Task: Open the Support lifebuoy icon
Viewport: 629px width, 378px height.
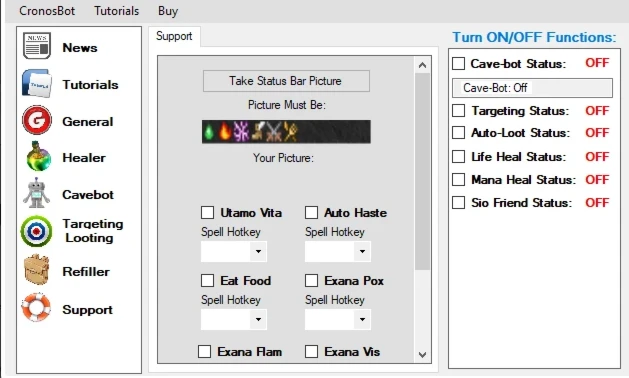Action: tap(36, 307)
